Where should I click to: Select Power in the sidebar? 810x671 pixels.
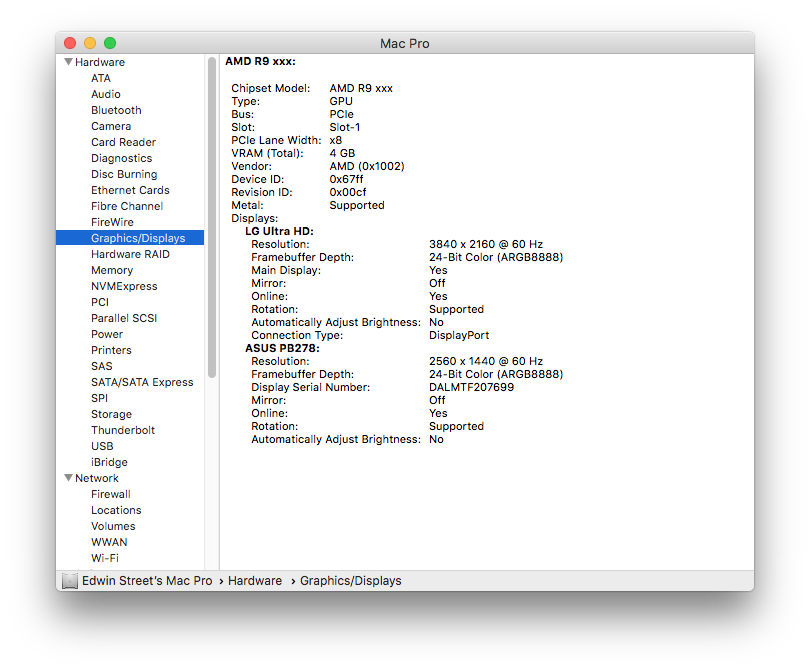point(107,334)
